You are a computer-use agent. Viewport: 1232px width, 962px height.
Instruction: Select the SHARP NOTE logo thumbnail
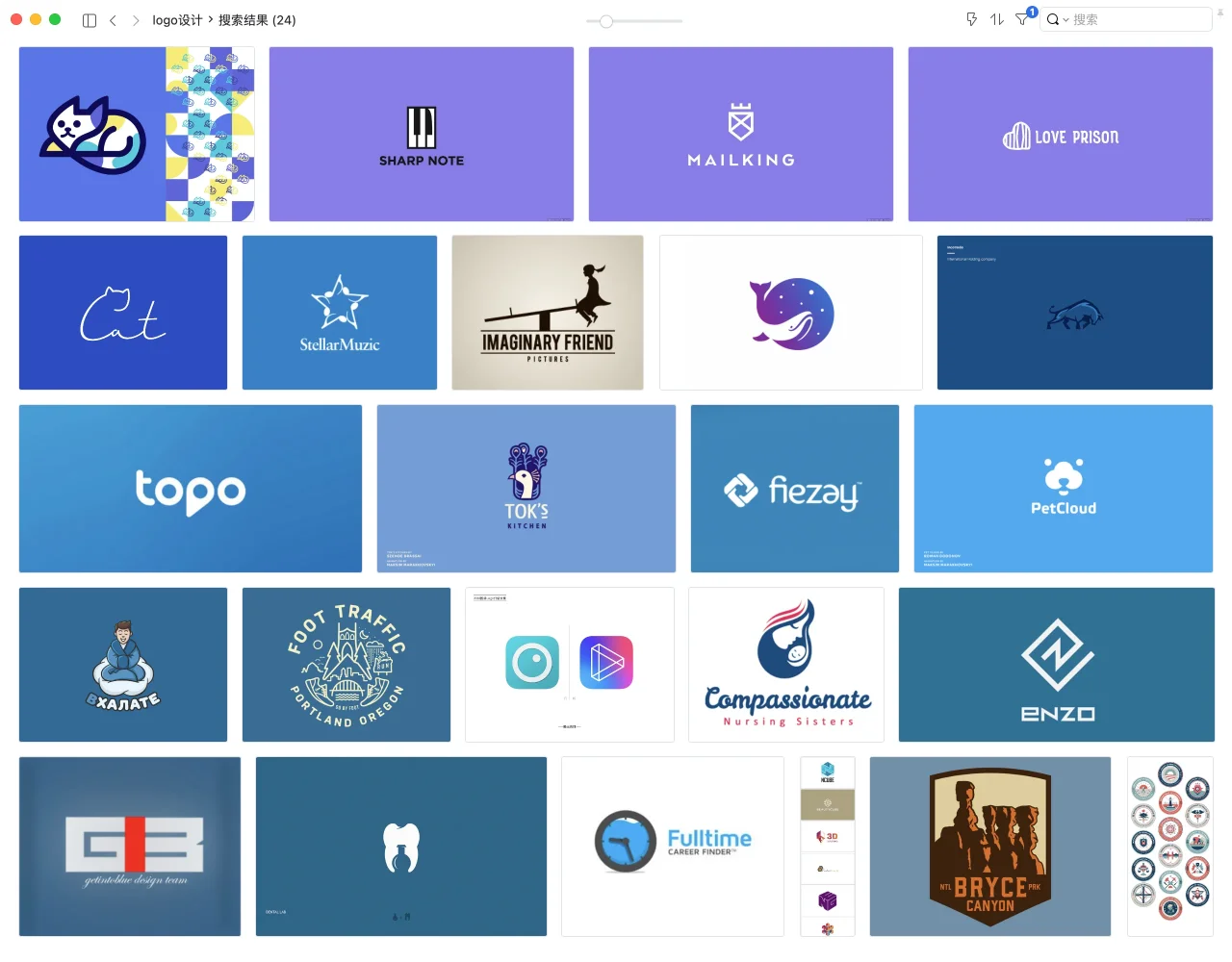tap(422, 135)
